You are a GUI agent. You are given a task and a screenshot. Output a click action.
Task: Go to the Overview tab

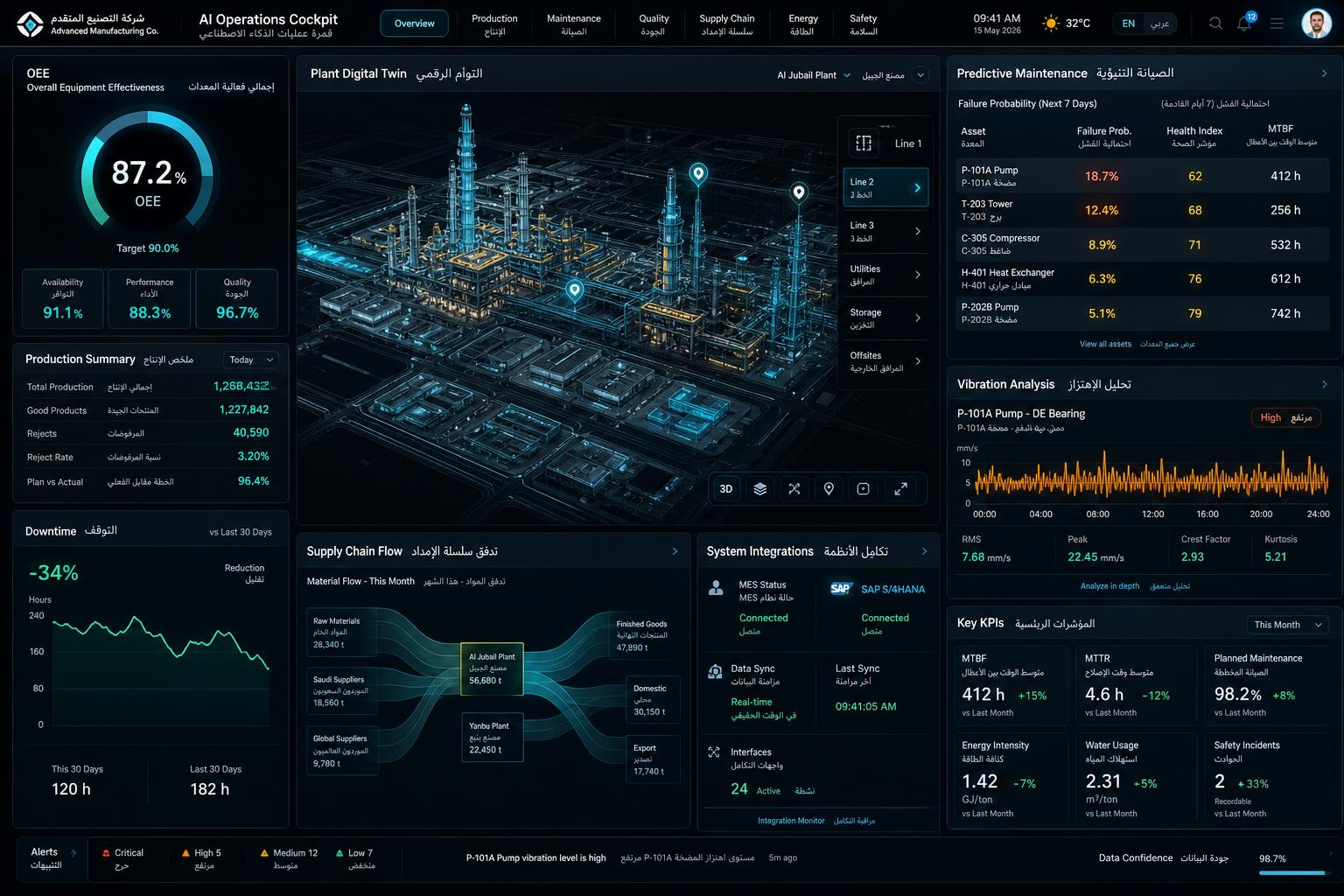click(414, 24)
